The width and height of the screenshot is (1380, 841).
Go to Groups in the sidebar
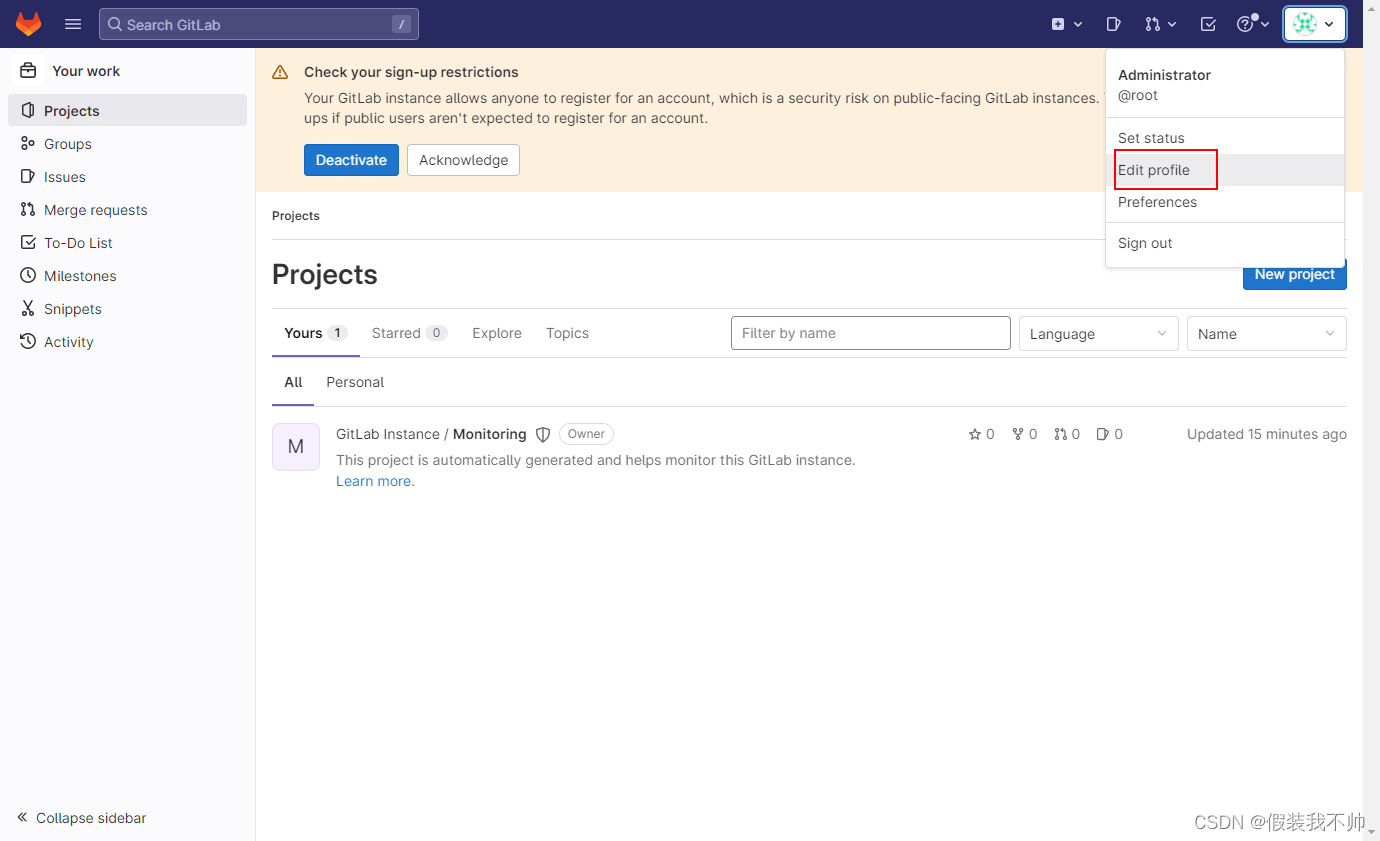point(128,144)
